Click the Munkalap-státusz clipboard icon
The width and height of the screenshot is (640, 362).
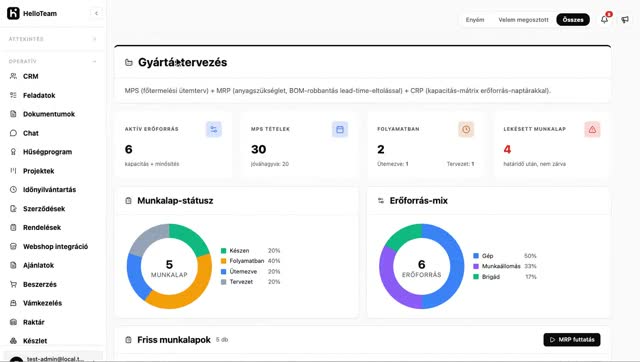pos(128,201)
